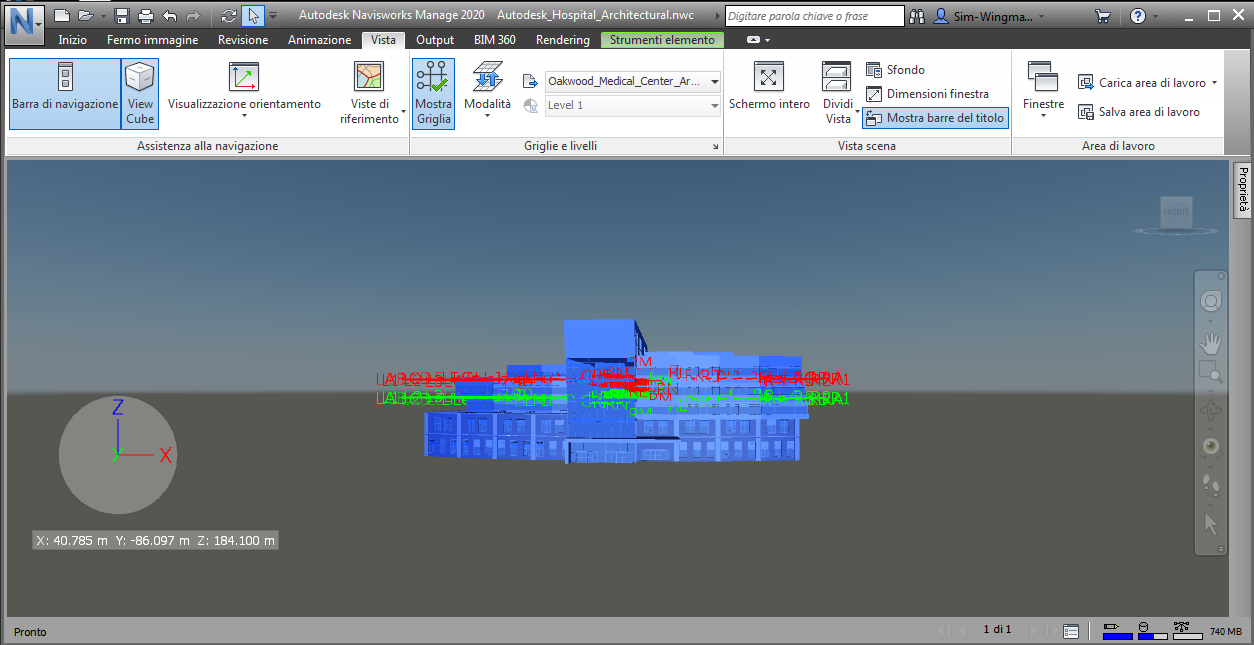1254x645 pixels.
Task: Select the Orbit tool in navigation bar
Action: click(1211, 410)
